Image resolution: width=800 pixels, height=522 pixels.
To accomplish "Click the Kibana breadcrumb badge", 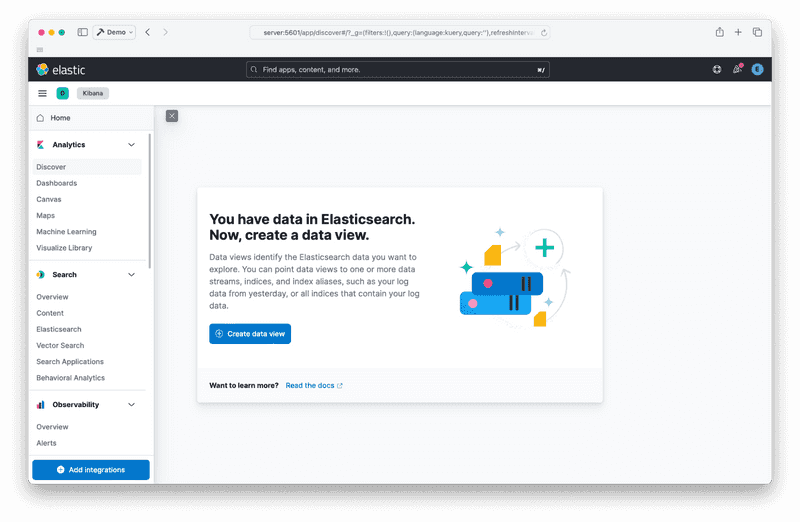I will (92, 93).
